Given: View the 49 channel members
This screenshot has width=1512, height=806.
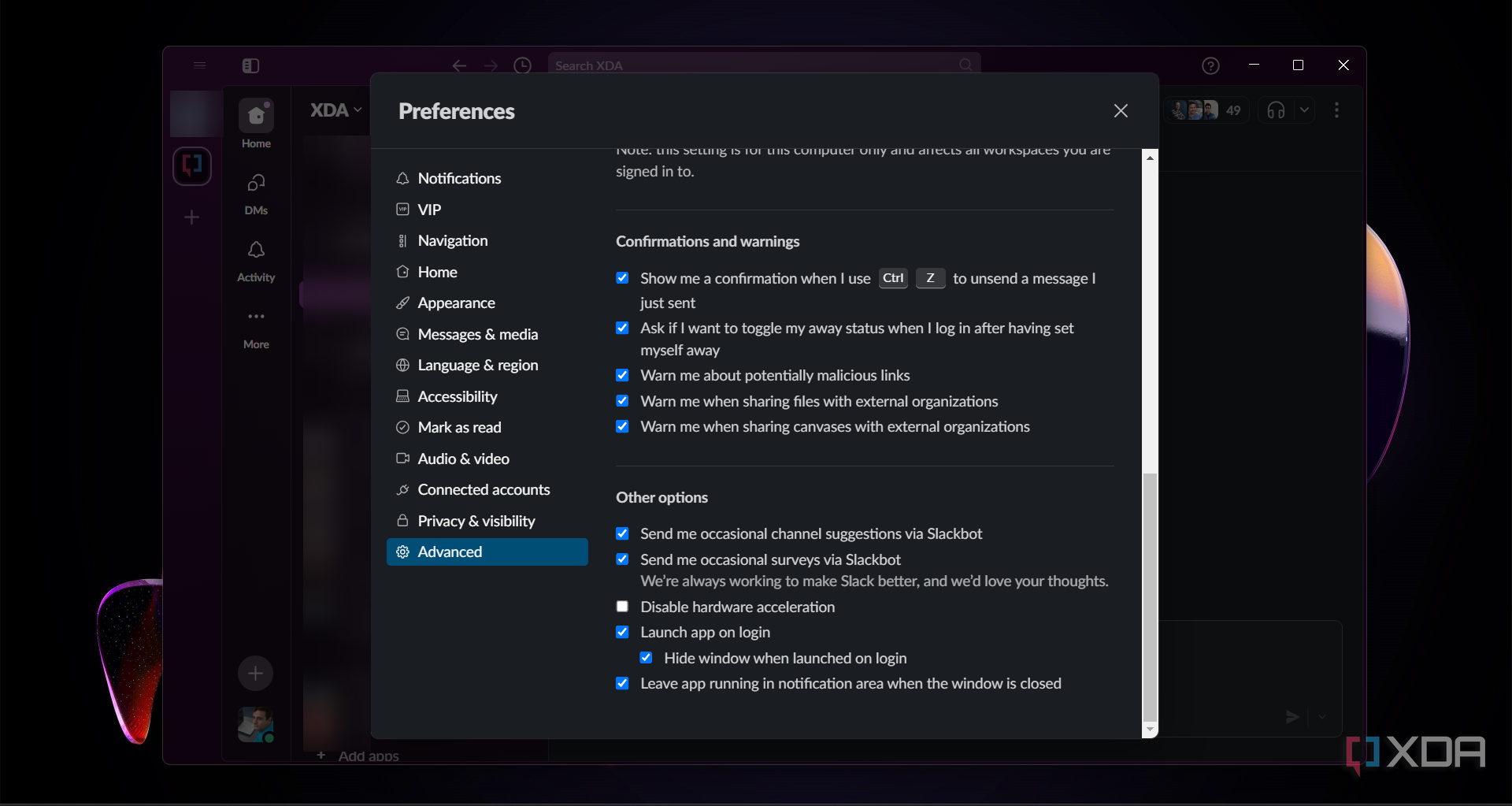Looking at the screenshot, I should (x=1206, y=110).
